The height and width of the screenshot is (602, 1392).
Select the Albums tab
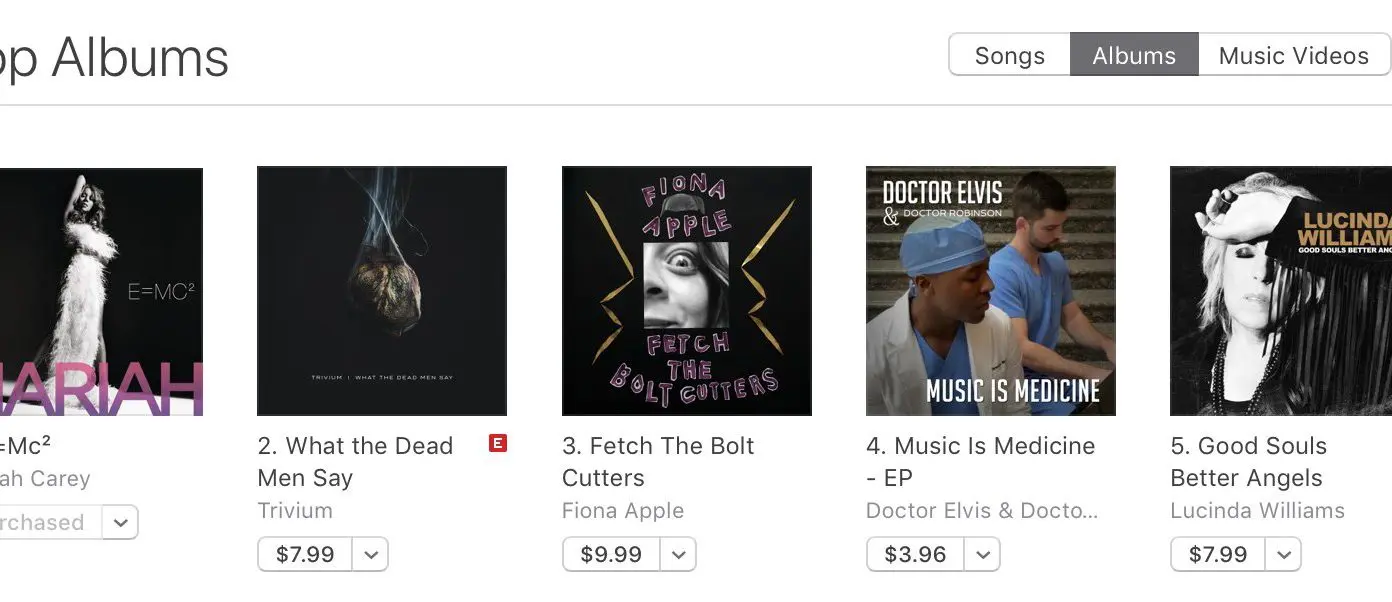1134,56
